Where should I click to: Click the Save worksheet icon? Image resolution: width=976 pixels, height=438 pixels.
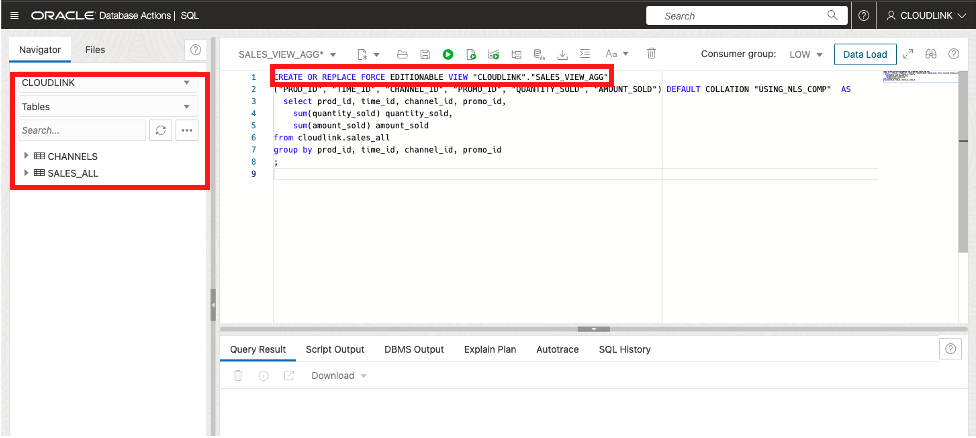425,54
